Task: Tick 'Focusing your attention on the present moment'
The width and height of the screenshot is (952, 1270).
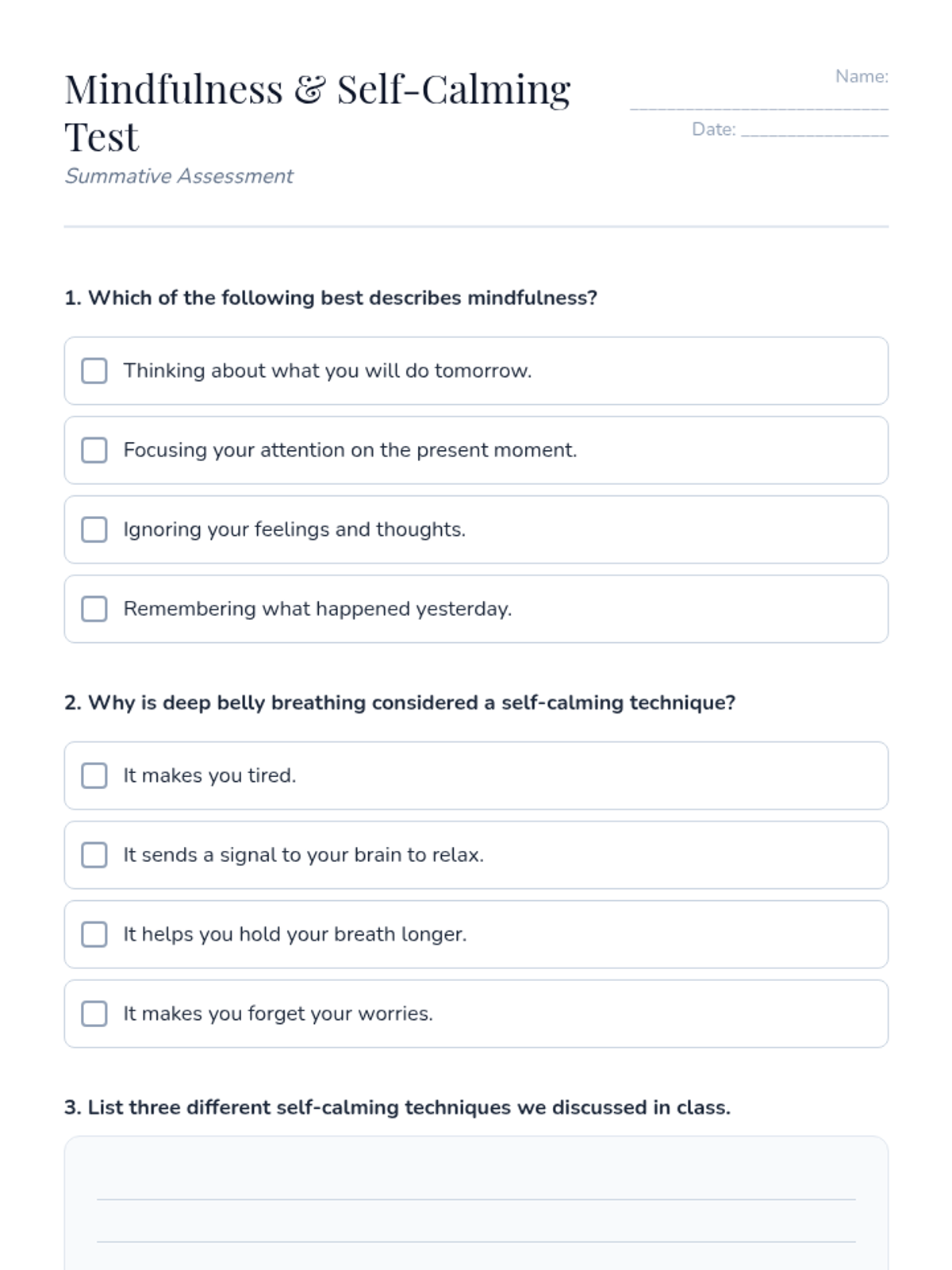Action: point(94,450)
